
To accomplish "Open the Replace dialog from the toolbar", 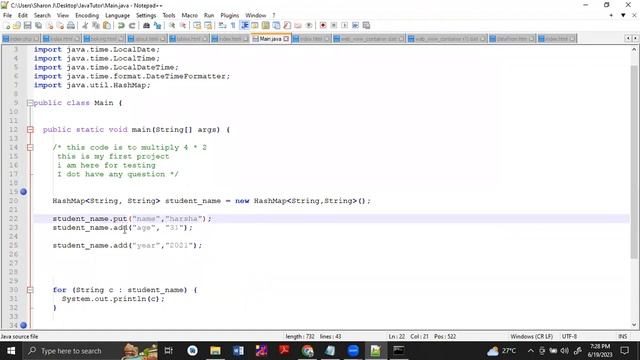I will pyautogui.click(x=157, y=26).
